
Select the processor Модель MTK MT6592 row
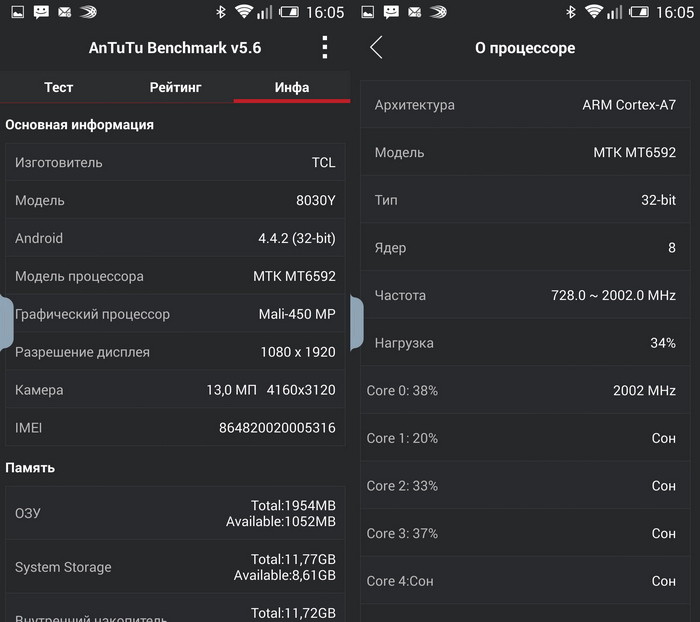[x=525, y=152]
